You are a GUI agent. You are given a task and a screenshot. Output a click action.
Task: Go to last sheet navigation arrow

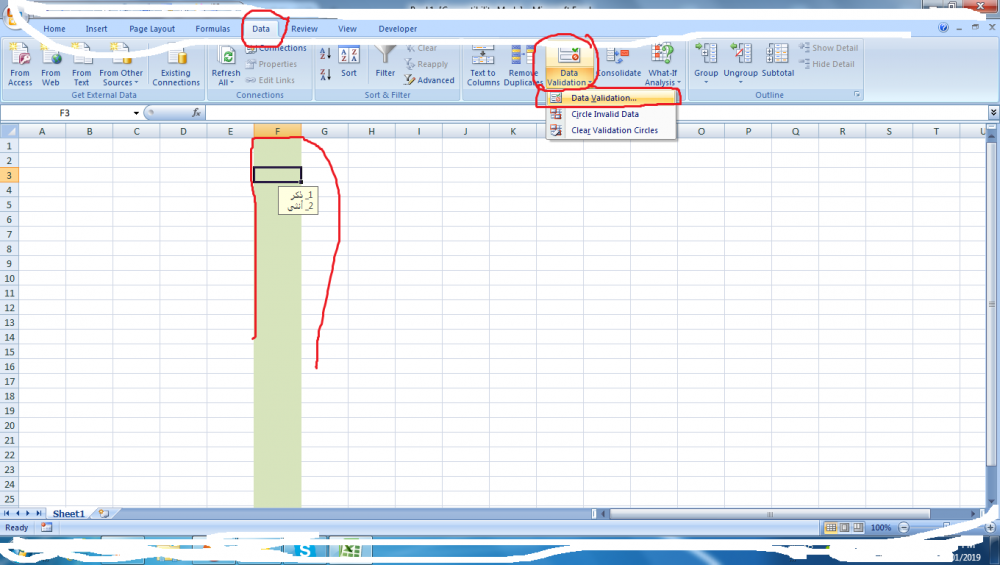(x=39, y=513)
